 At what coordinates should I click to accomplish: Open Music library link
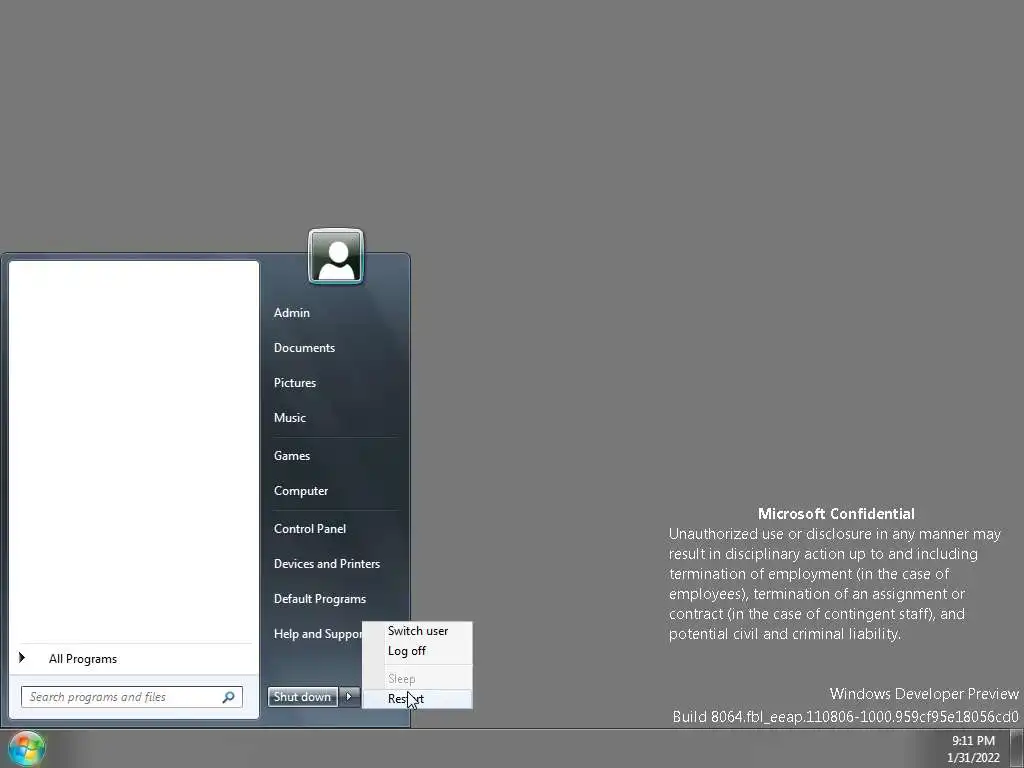(289, 418)
